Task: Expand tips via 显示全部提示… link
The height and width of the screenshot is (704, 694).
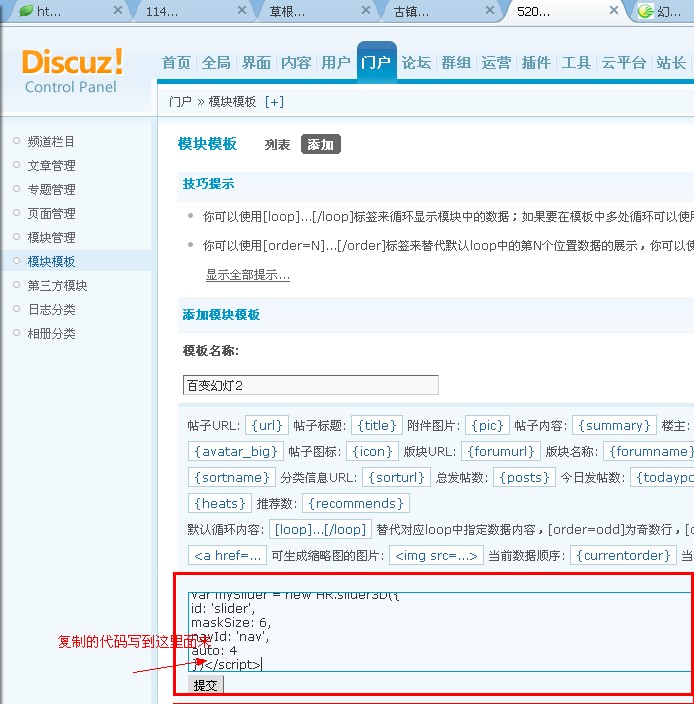Action: [248, 275]
